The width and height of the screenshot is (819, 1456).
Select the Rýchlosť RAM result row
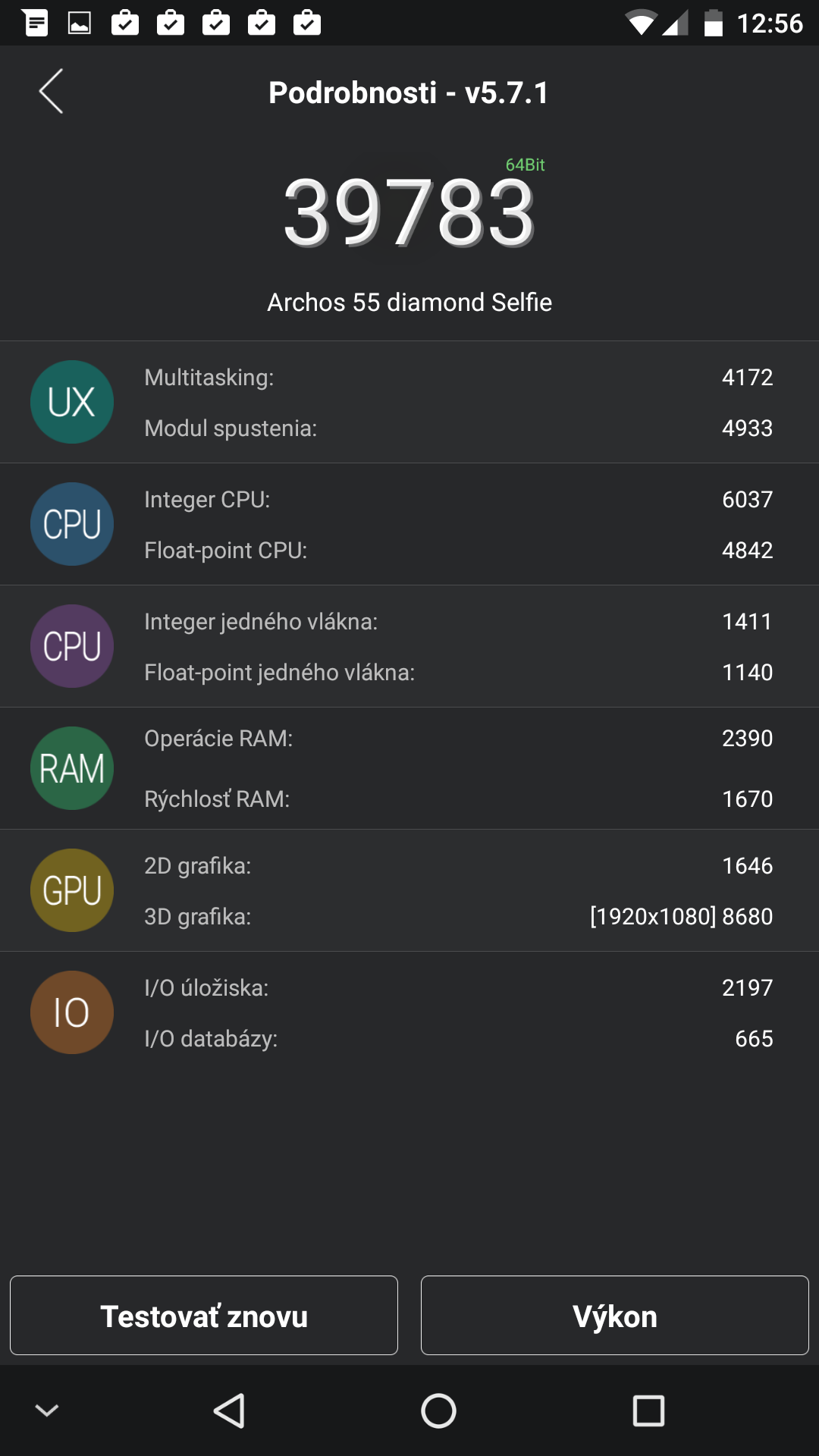[459, 799]
